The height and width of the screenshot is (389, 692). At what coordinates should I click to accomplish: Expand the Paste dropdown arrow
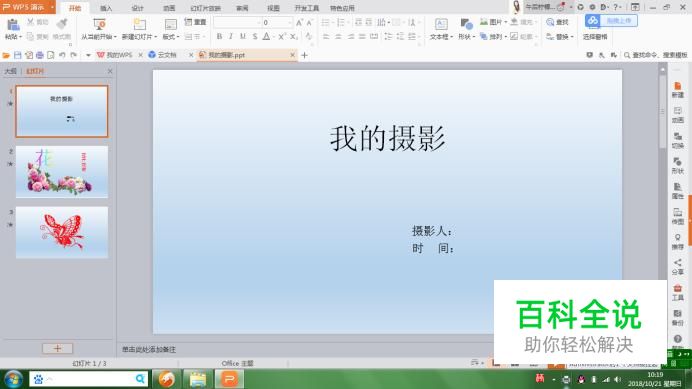(21, 37)
